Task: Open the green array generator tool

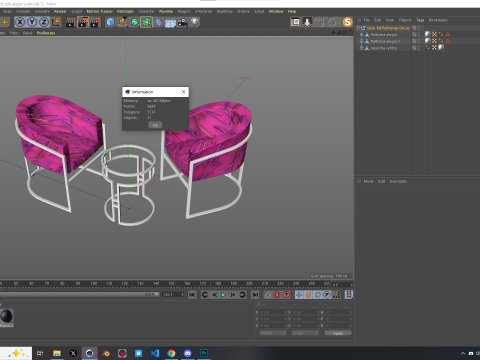Action: [x=146, y=22]
